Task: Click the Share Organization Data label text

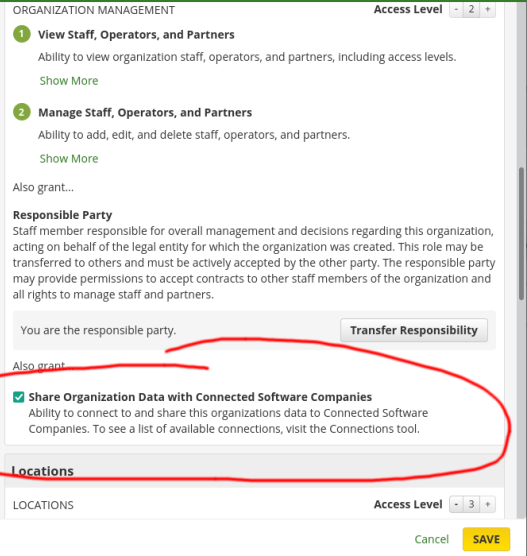Action: pyautogui.click(x=200, y=397)
